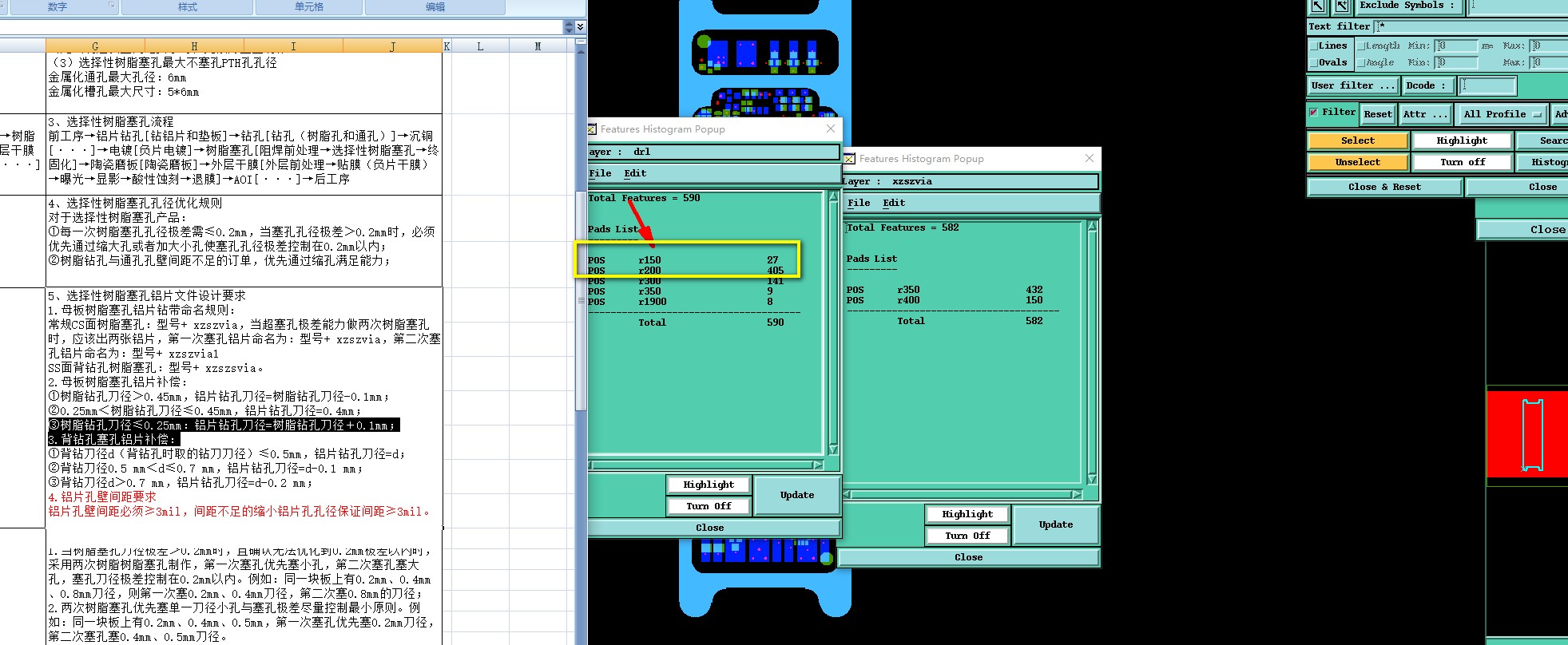
Task: Click the xzszvia histogram window title icon
Action: coord(850,159)
